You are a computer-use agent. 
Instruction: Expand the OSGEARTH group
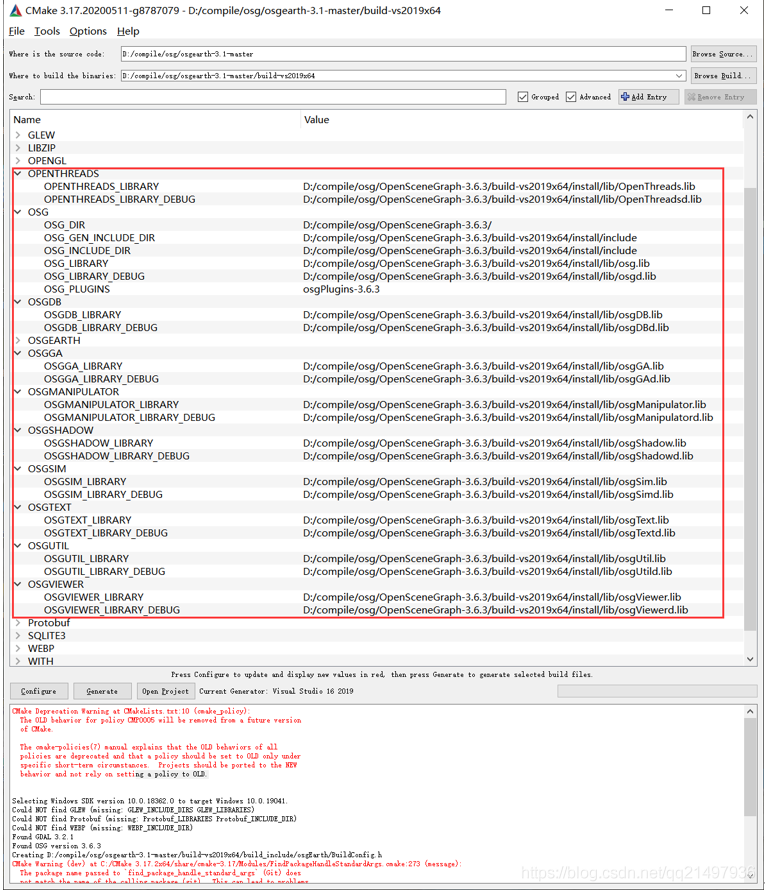pos(18,340)
